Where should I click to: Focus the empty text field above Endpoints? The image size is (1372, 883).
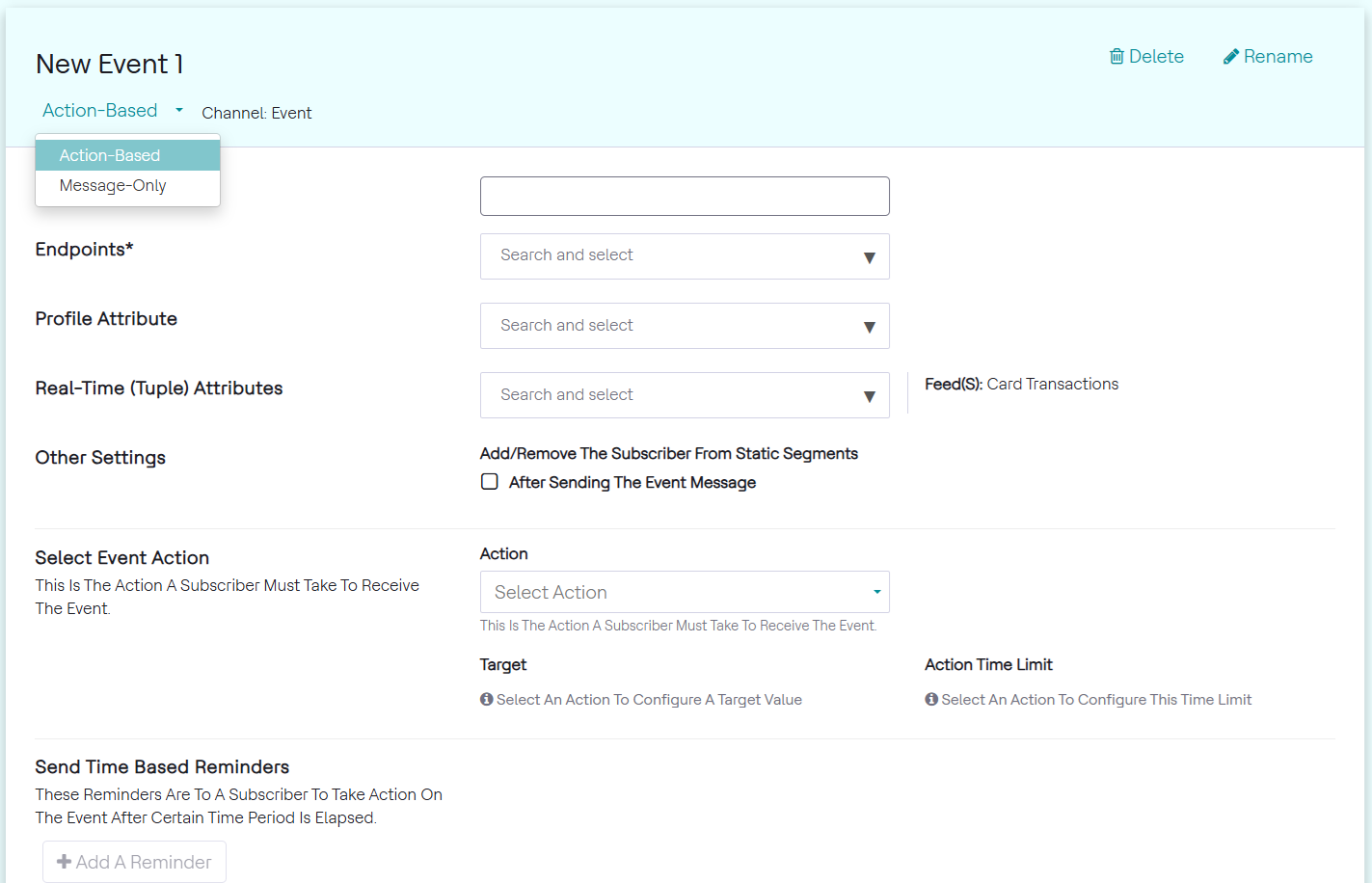(x=684, y=197)
